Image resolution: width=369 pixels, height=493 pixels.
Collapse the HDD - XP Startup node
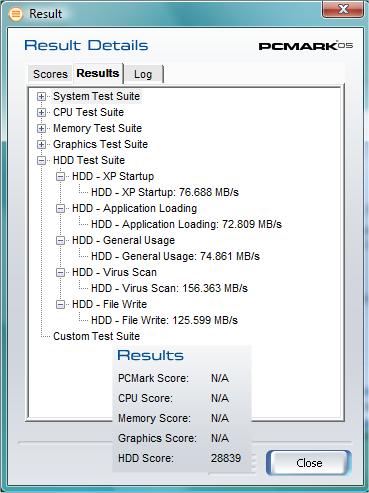60,176
